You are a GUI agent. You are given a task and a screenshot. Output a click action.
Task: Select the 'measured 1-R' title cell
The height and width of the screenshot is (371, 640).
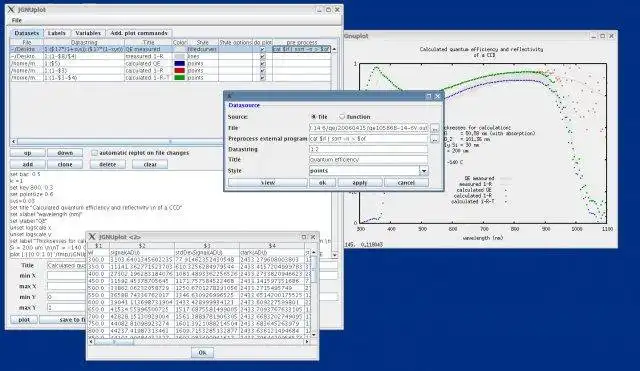click(148, 56)
